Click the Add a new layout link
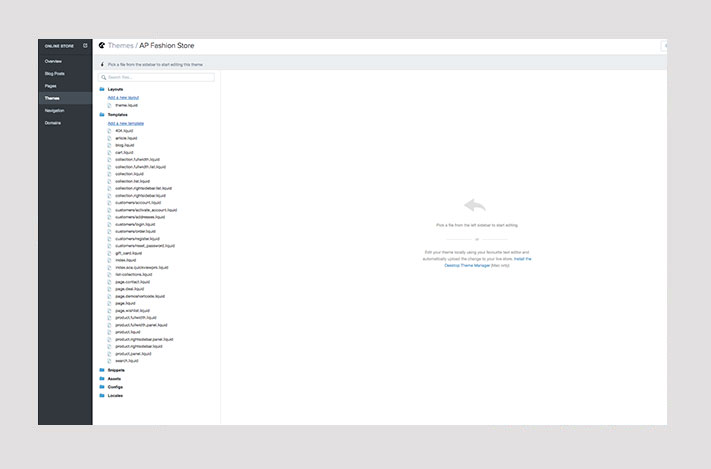 click(x=124, y=97)
